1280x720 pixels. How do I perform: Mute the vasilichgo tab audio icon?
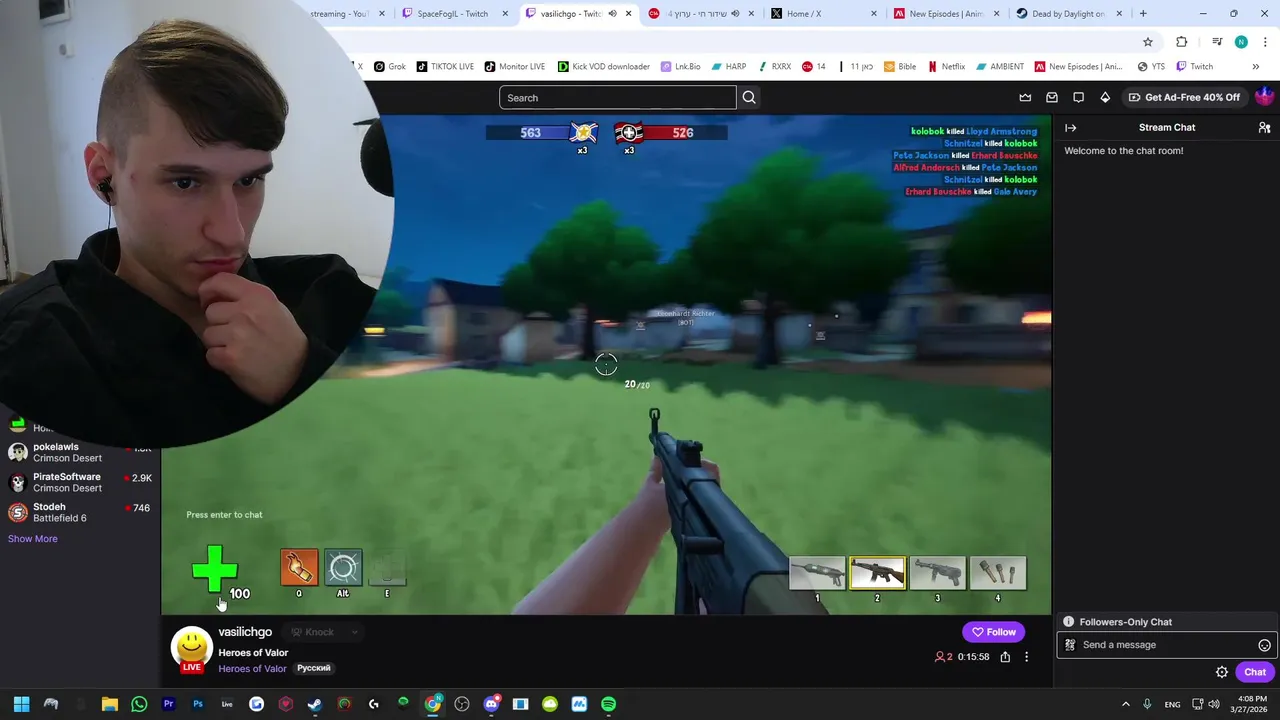coord(612,14)
